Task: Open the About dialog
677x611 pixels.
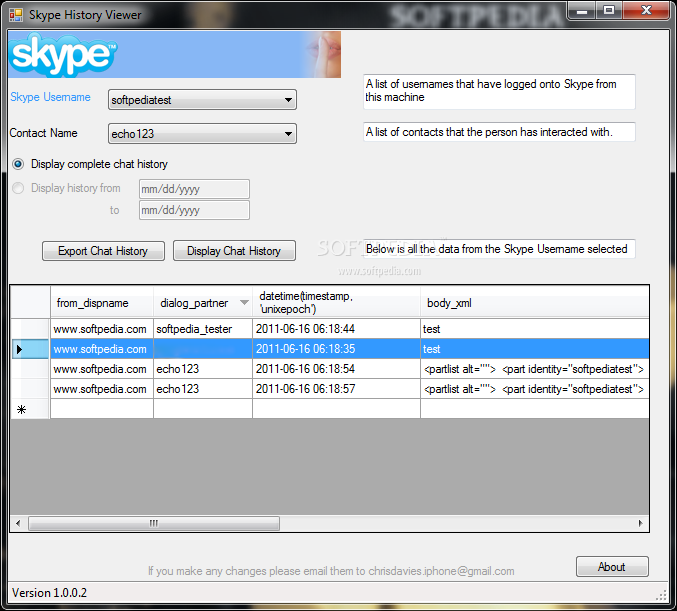Action: [x=612, y=567]
